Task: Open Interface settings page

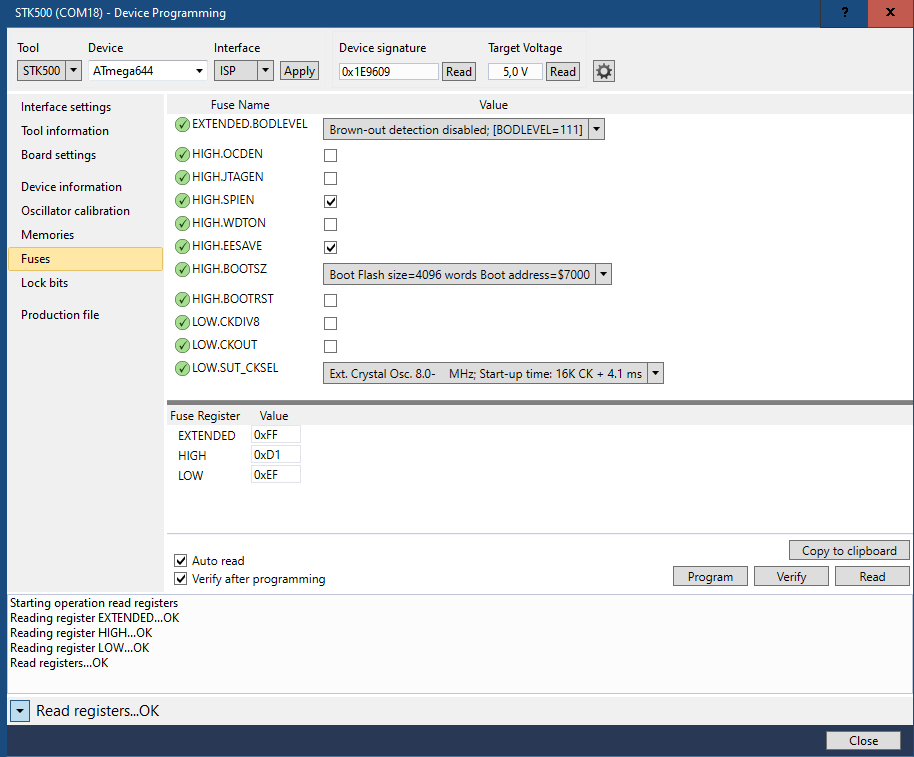Action: pyautogui.click(x=66, y=107)
